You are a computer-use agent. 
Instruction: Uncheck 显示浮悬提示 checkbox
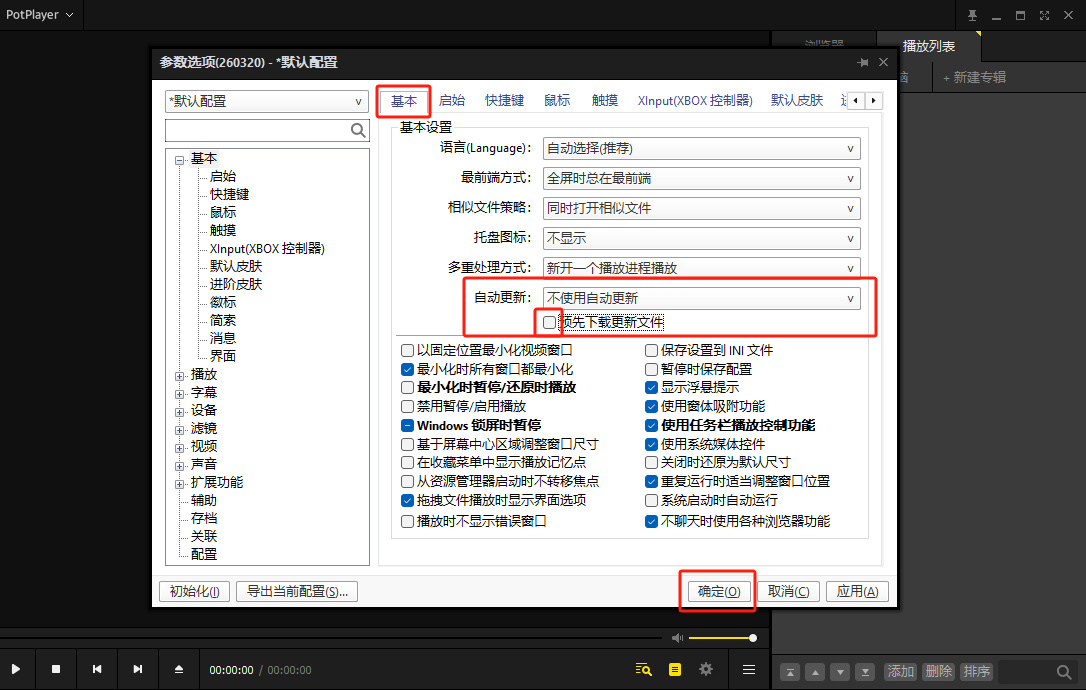point(651,387)
